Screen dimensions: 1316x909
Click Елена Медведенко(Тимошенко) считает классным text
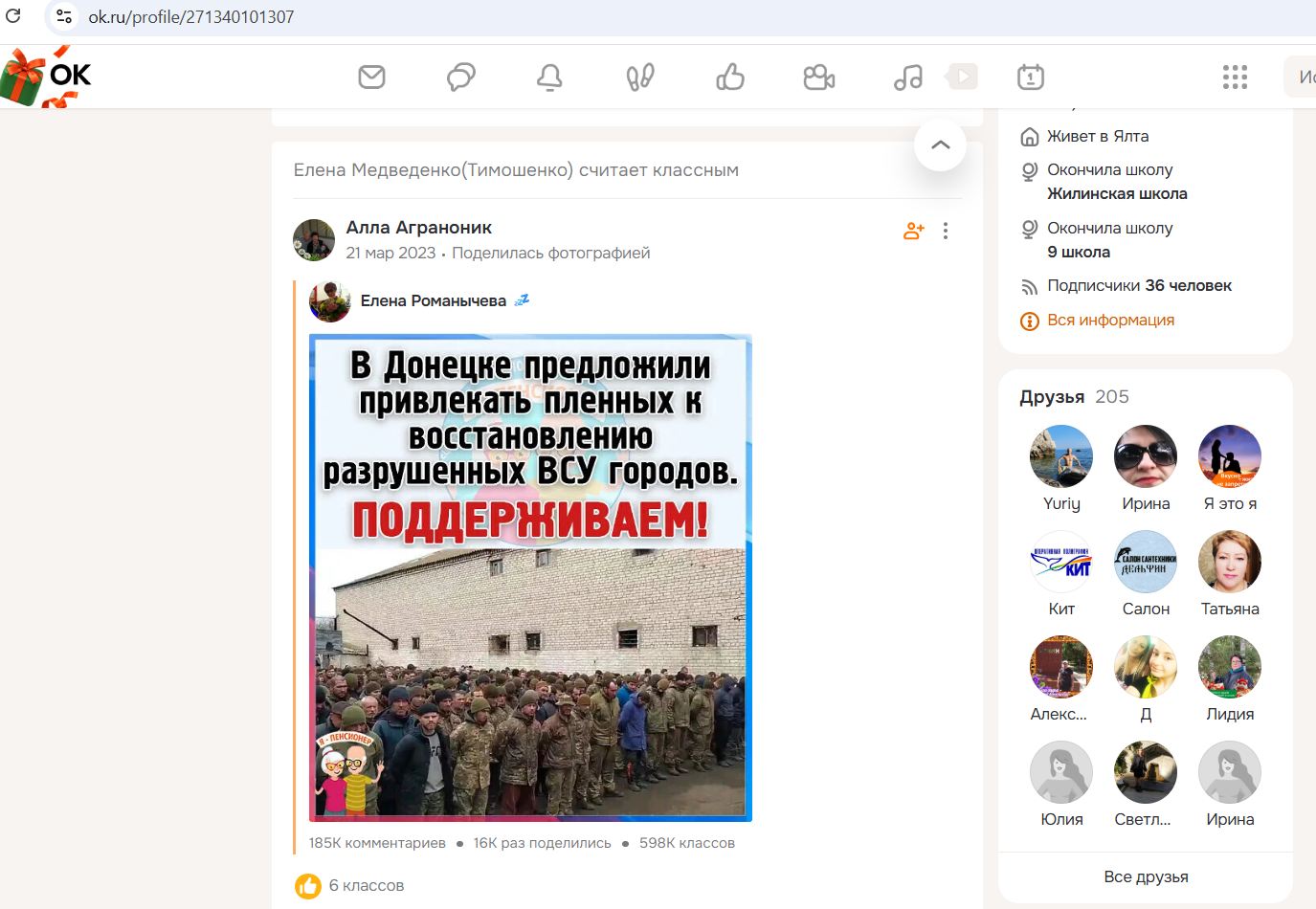click(x=516, y=170)
